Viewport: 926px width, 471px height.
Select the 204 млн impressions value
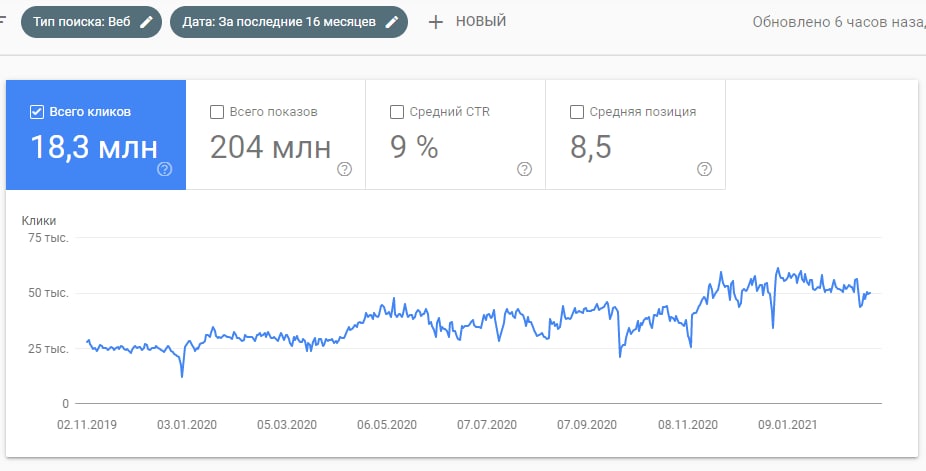pos(270,147)
